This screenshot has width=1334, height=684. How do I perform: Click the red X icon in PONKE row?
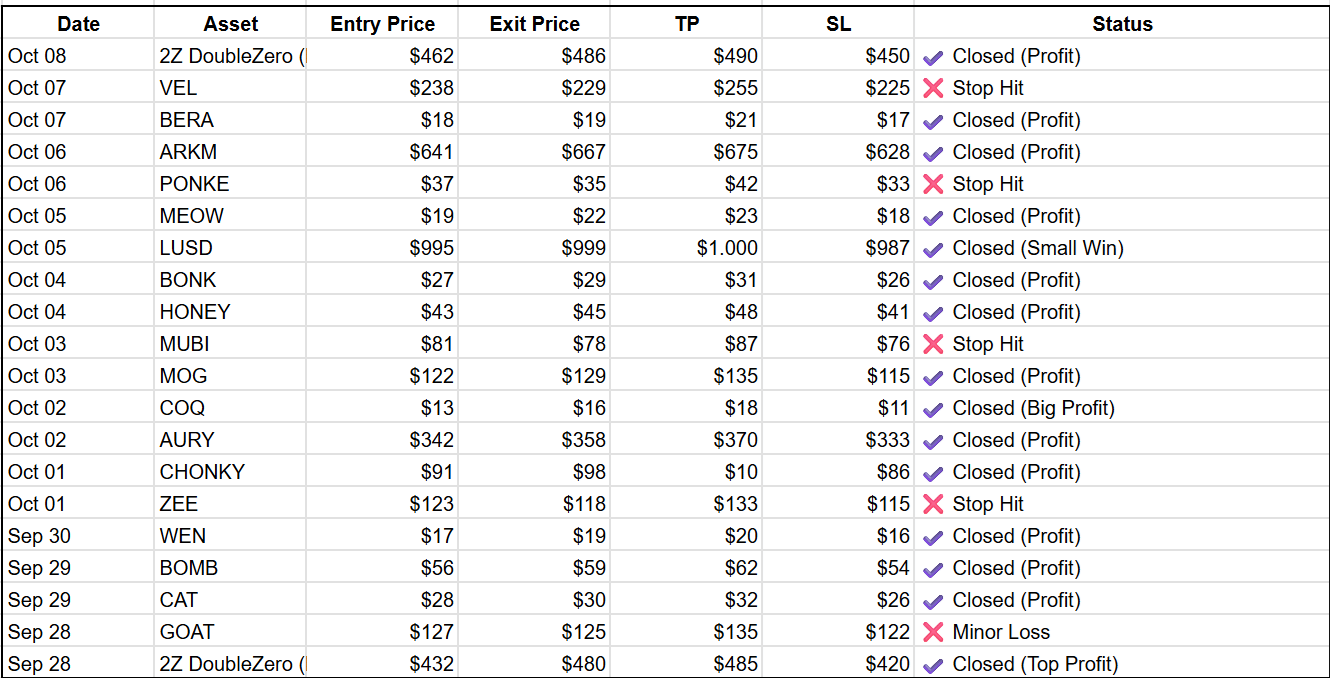pos(933,184)
